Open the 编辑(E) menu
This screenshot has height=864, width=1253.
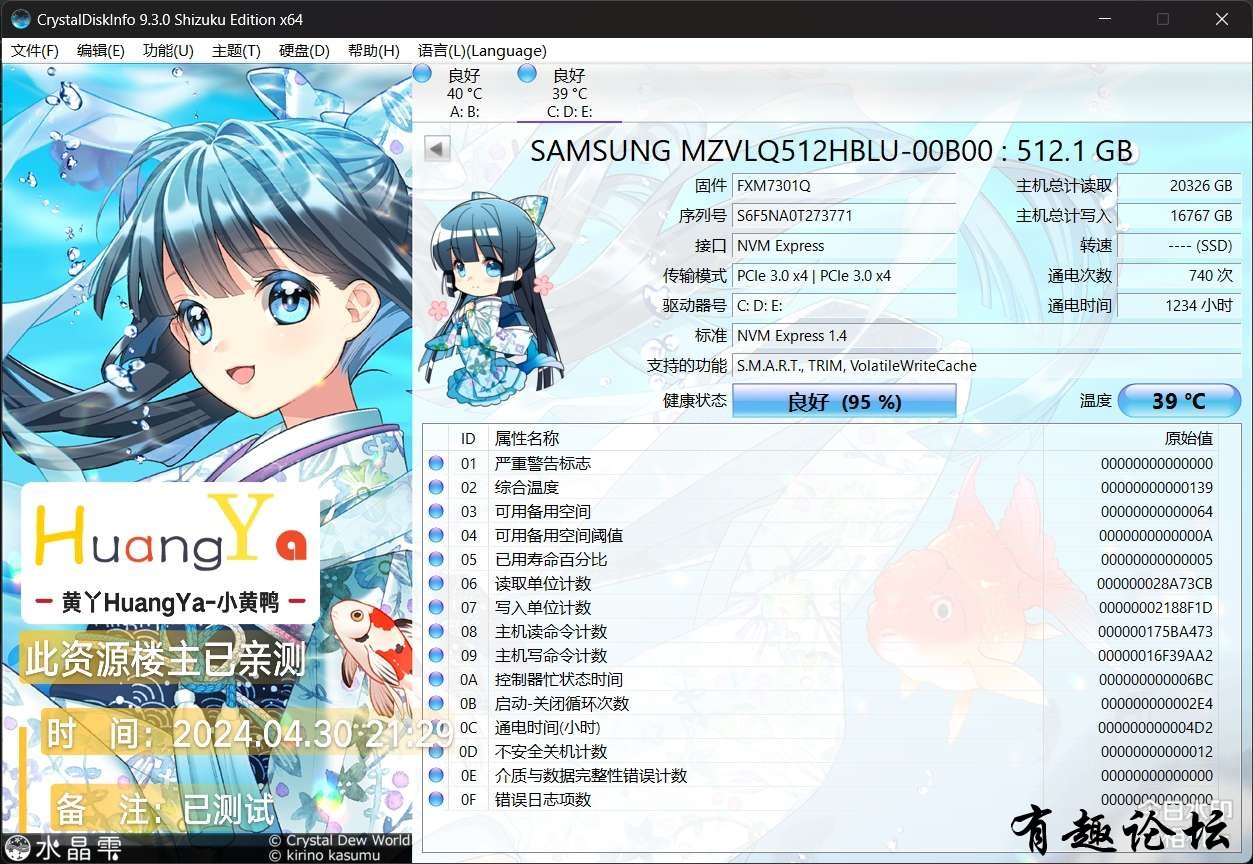(101, 51)
